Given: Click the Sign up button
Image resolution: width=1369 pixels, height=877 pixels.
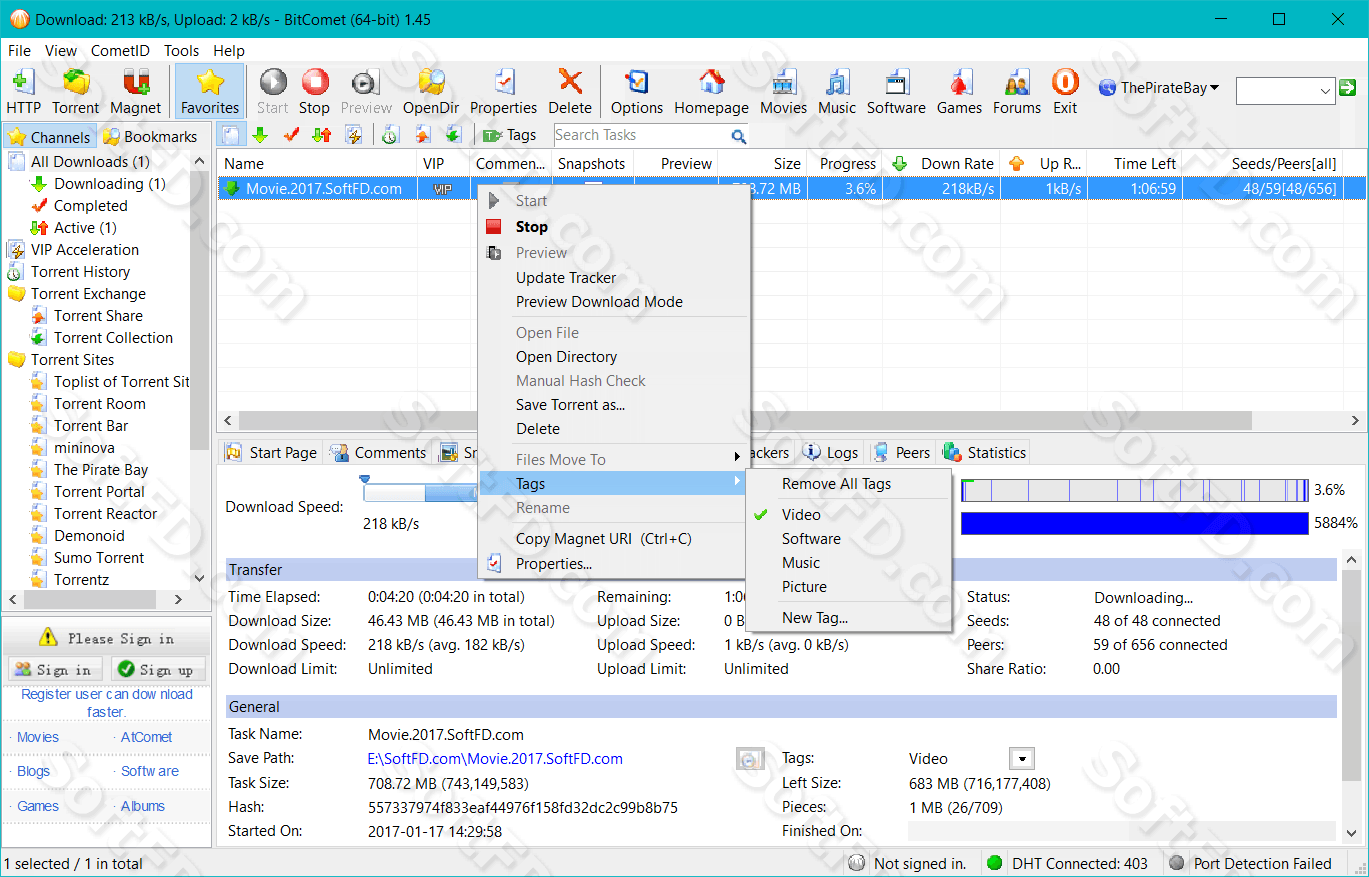Looking at the screenshot, I should [x=158, y=670].
